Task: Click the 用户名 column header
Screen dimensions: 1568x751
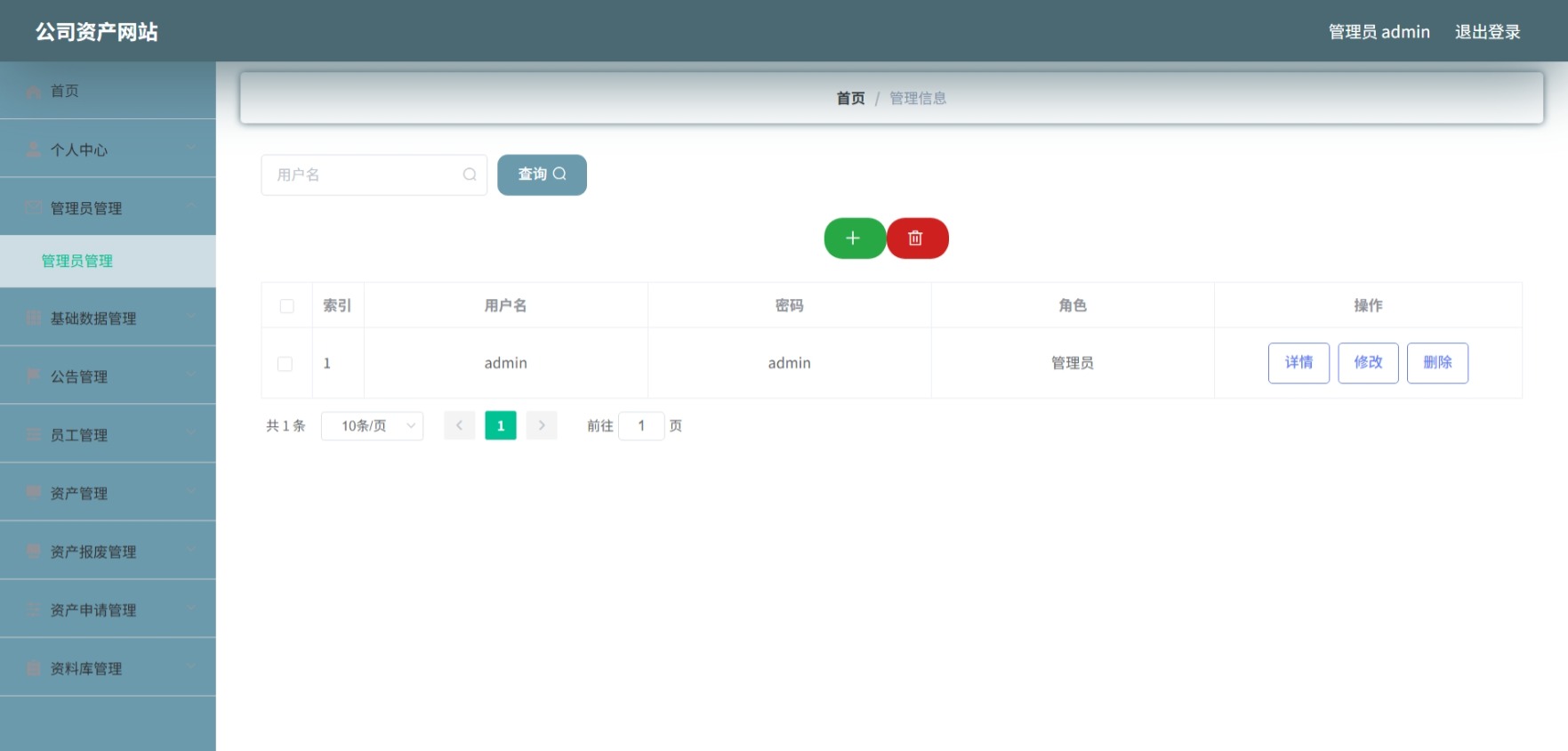Action: tap(505, 306)
